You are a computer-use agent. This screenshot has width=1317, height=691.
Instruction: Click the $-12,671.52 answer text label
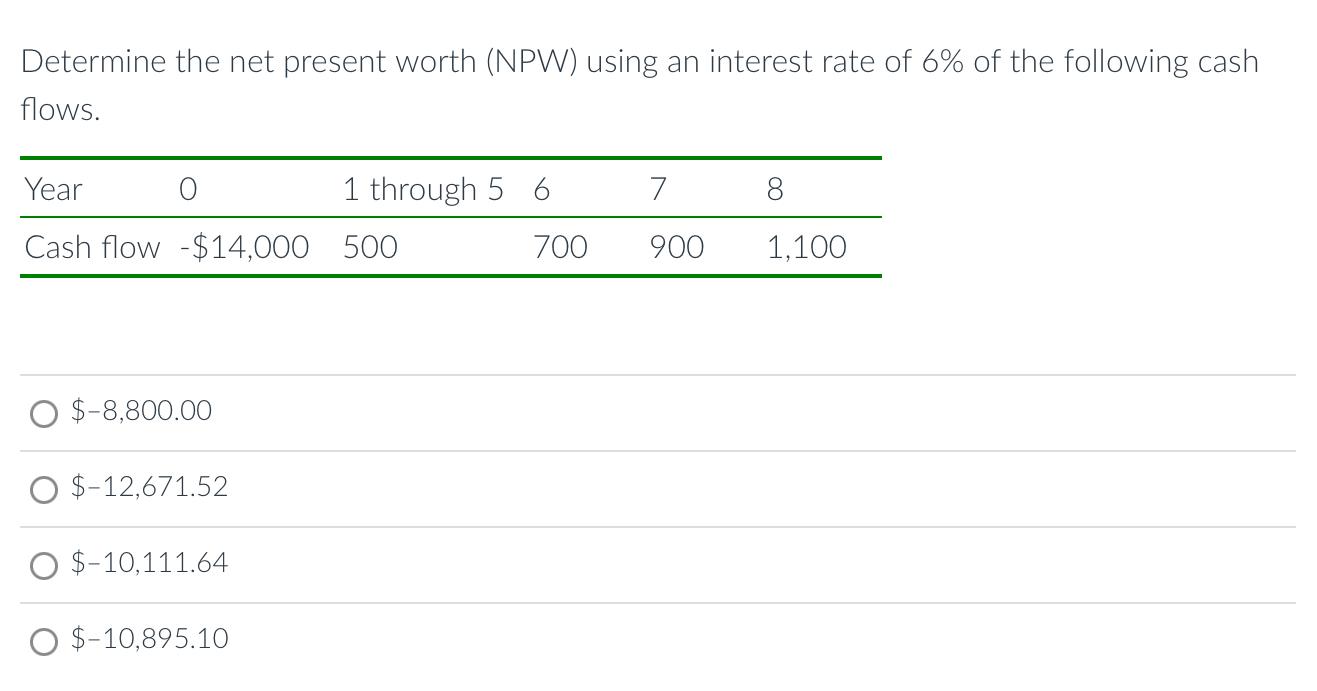(x=148, y=487)
